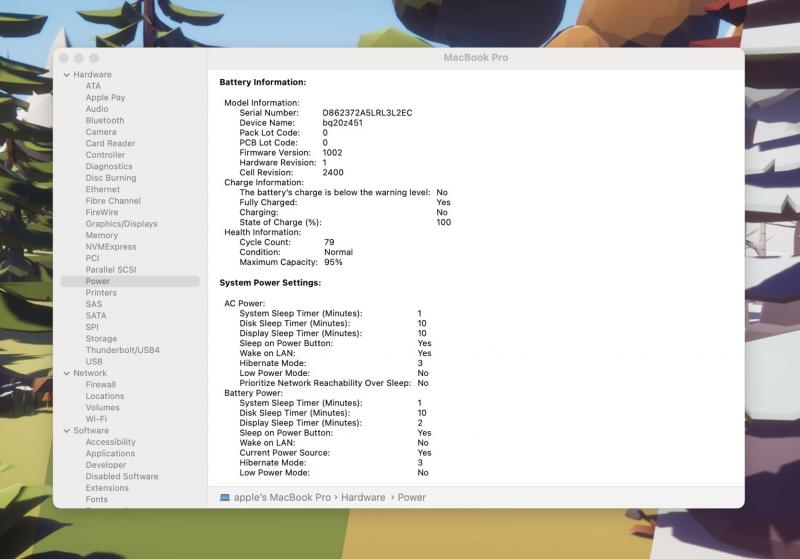Open Storage information
Viewport: 800px width, 559px height.
coord(101,339)
